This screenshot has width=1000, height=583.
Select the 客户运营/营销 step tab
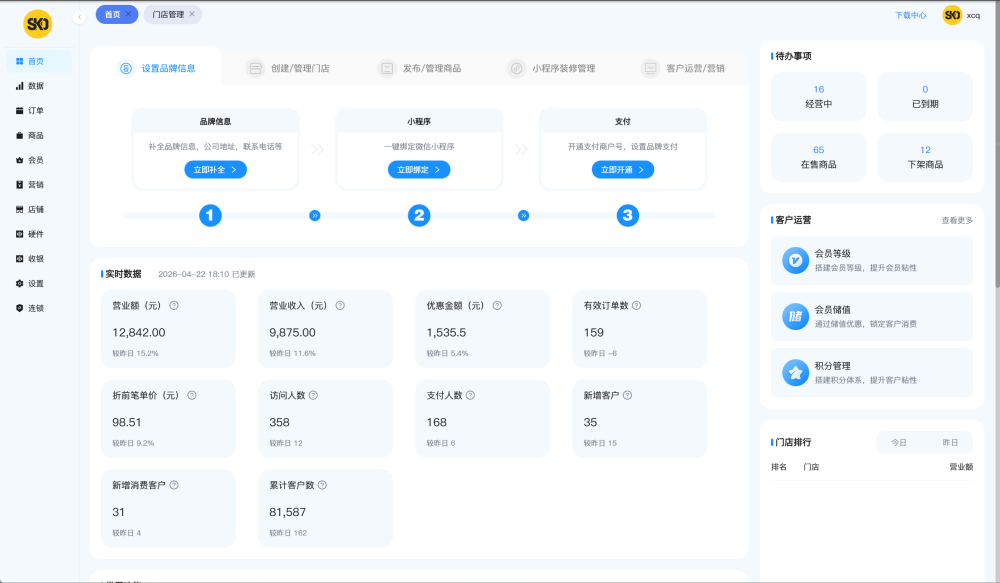coord(683,68)
